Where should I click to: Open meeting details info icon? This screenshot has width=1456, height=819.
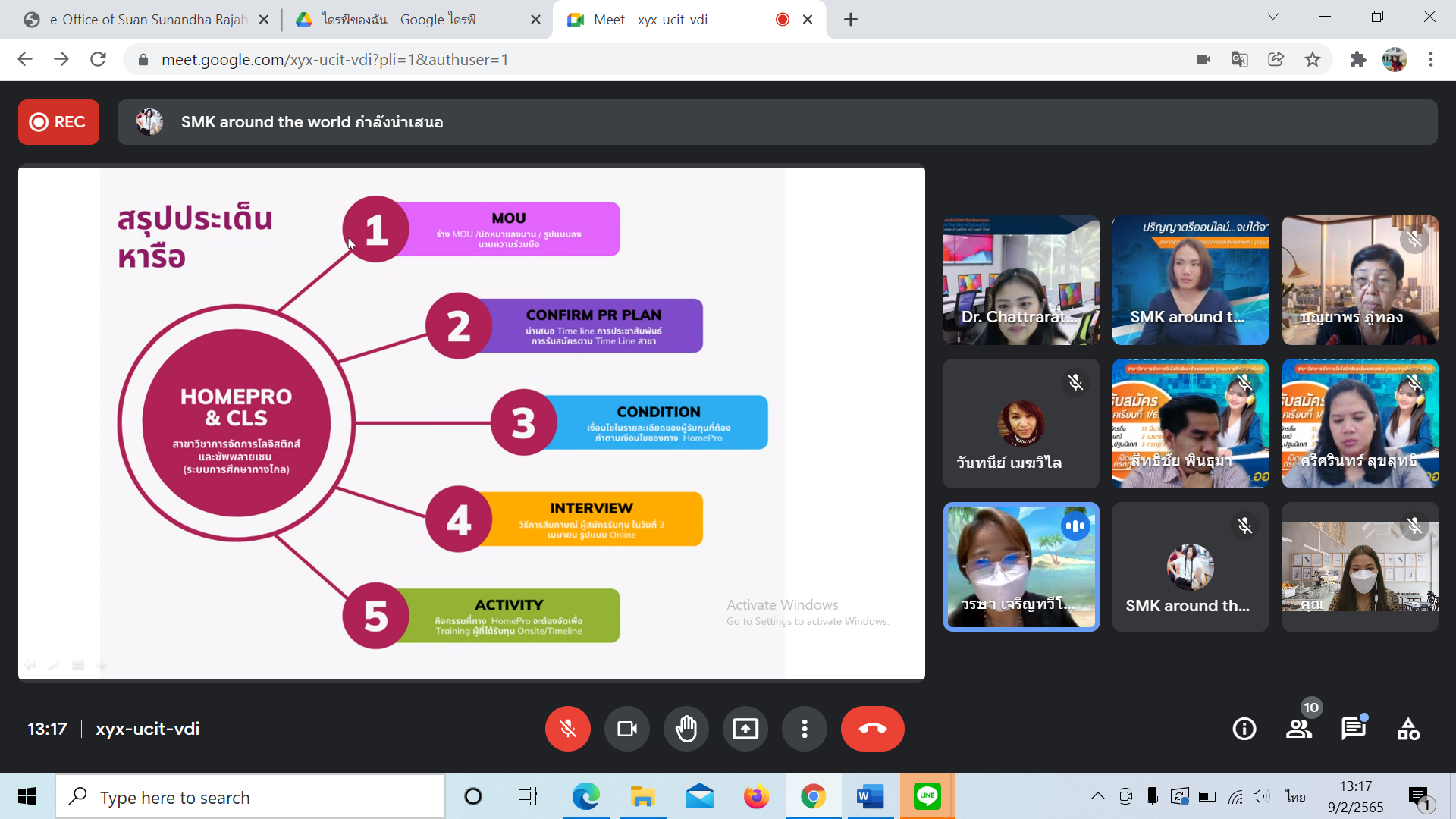(x=1244, y=729)
